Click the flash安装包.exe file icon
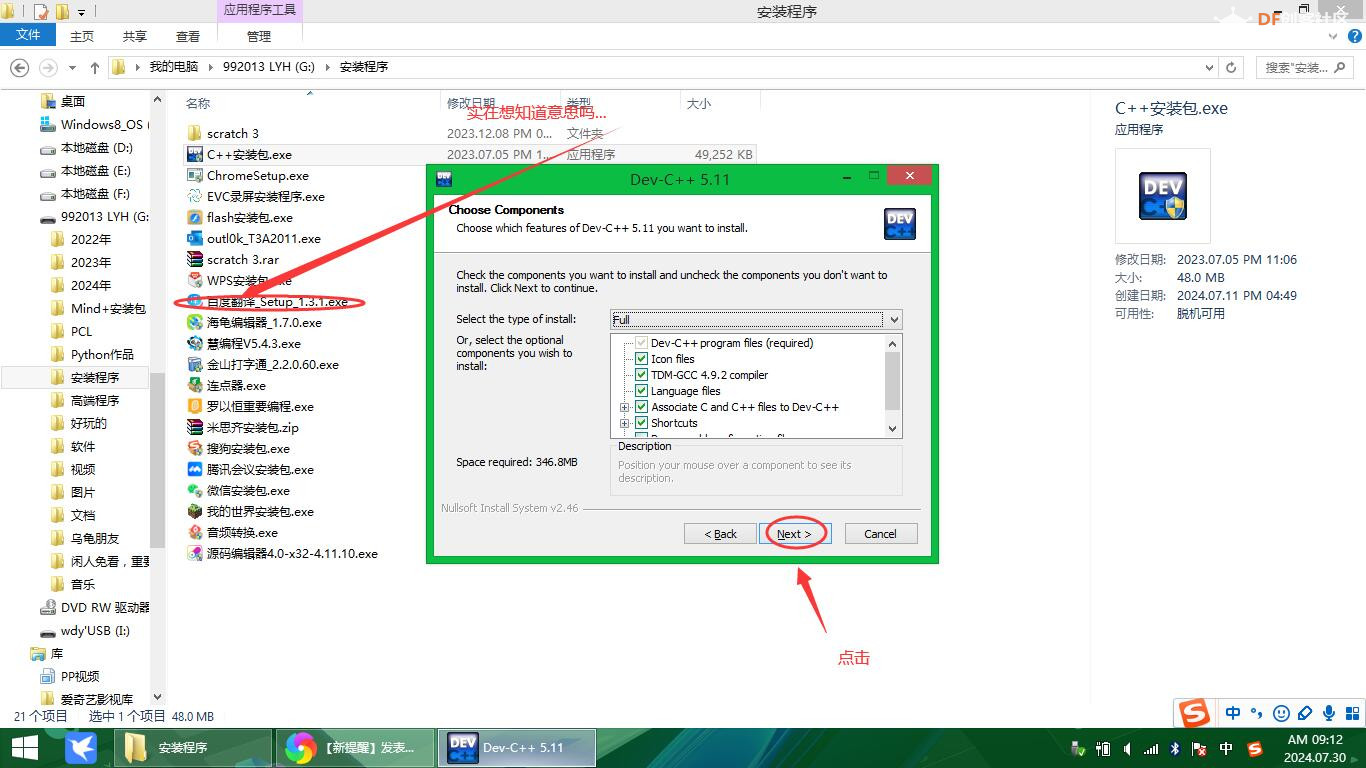Screen dimensions: 1366x768 tap(195, 217)
